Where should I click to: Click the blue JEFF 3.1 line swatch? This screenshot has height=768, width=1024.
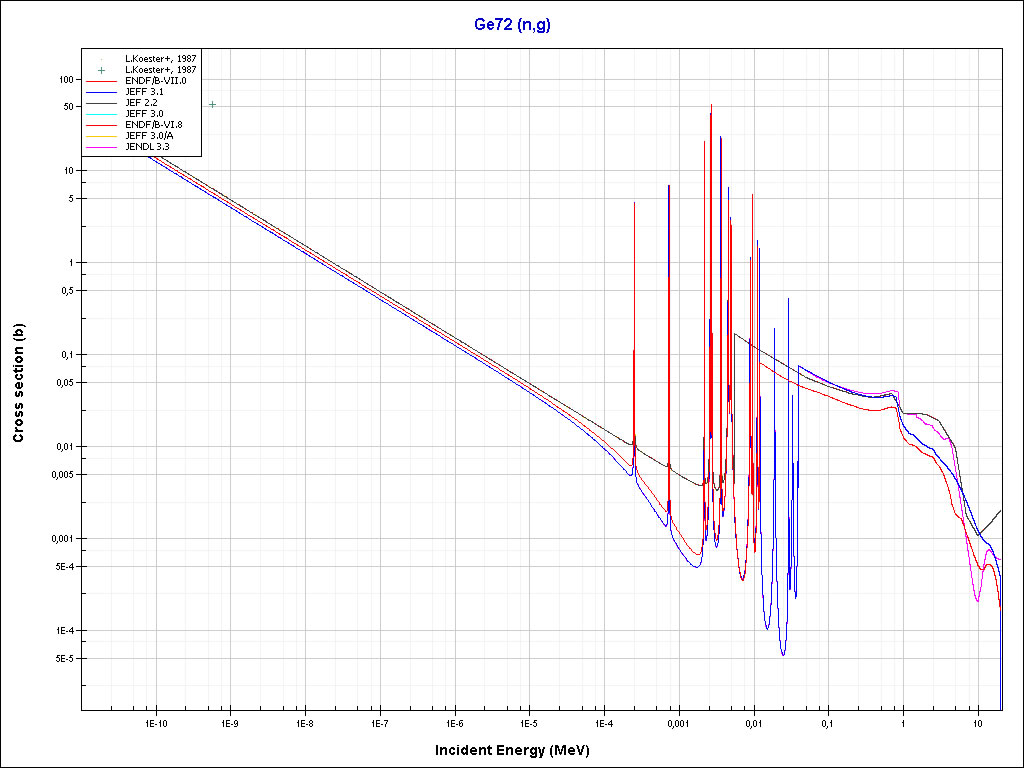point(101,92)
